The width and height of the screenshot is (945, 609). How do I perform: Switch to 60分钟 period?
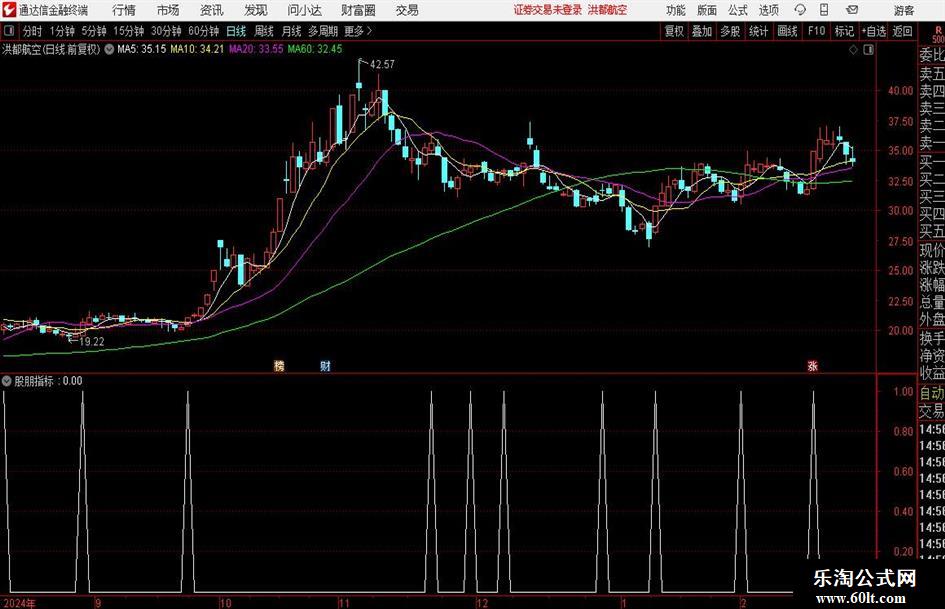click(204, 31)
